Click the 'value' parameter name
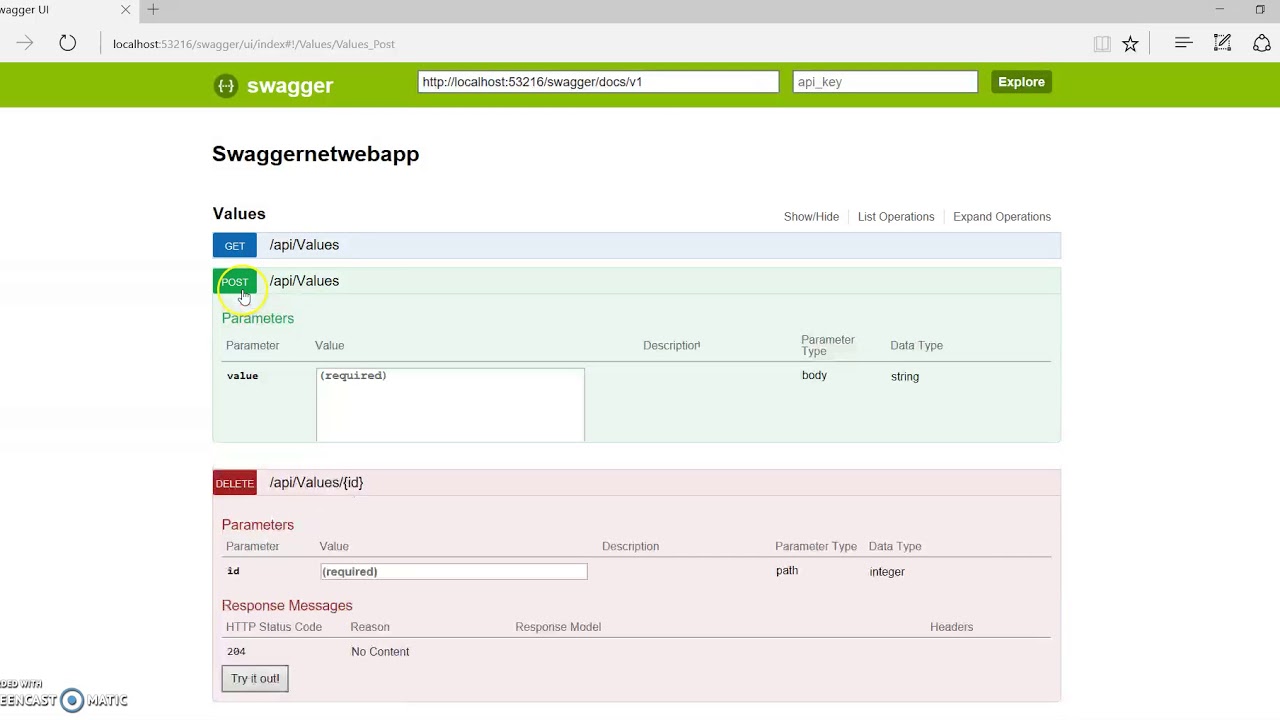The height and width of the screenshot is (720, 1280). (x=242, y=376)
